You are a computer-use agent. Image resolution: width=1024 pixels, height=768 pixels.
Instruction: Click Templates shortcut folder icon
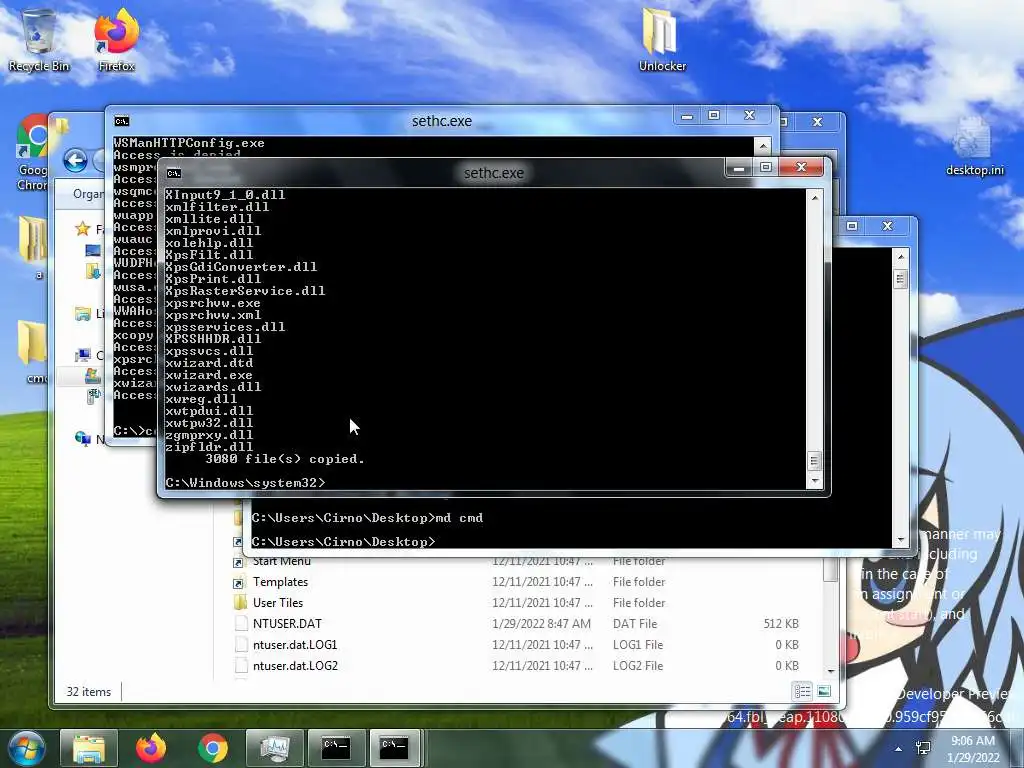click(240, 582)
